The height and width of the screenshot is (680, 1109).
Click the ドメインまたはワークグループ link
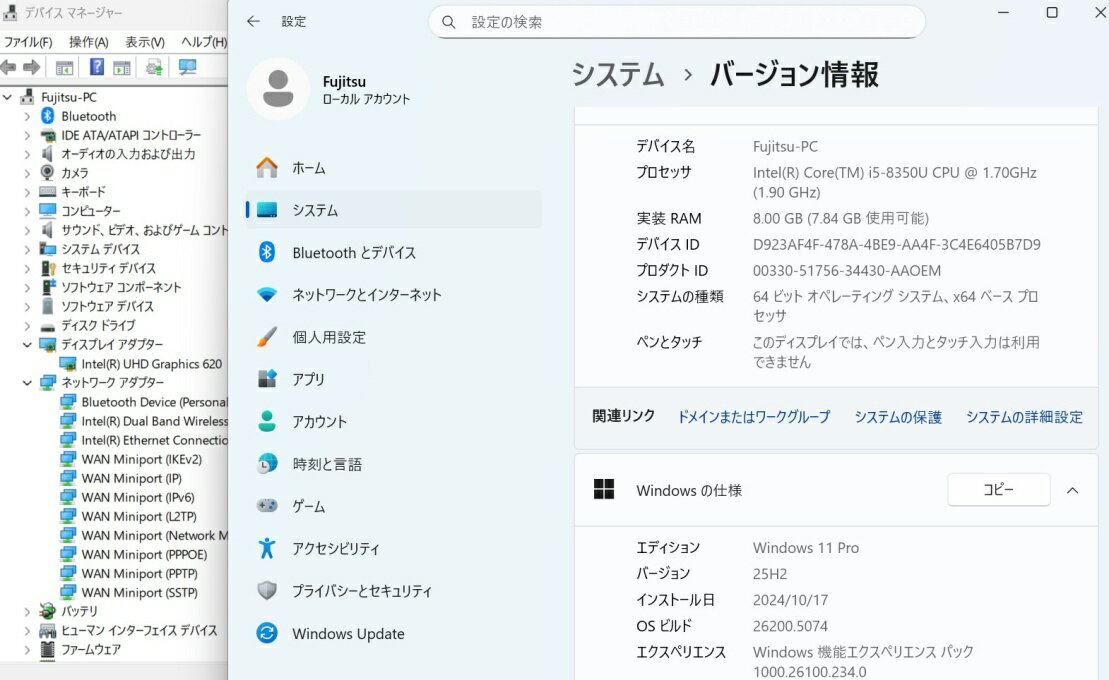(753, 417)
